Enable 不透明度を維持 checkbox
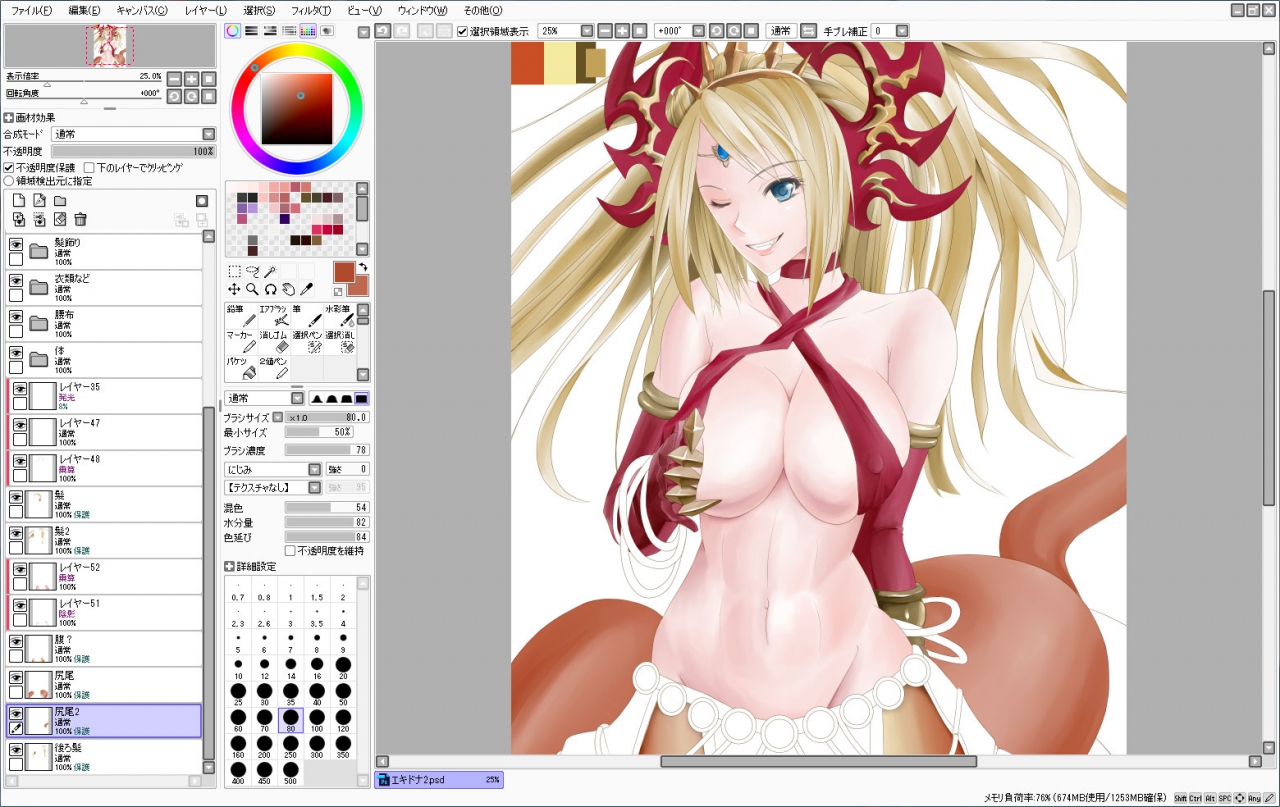The width and height of the screenshot is (1280, 807). pos(290,550)
